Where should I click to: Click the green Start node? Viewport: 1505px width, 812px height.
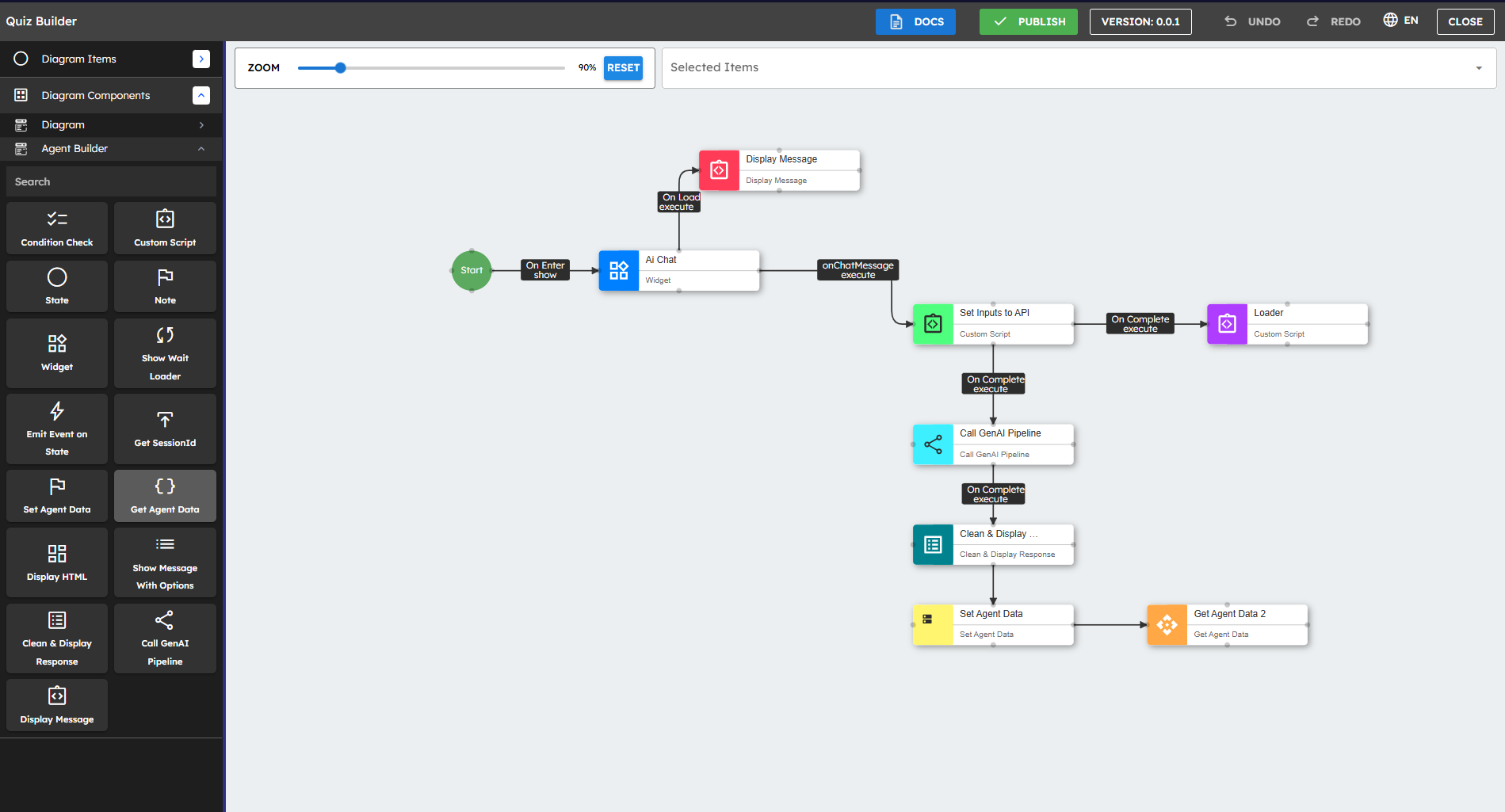click(472, 270)
